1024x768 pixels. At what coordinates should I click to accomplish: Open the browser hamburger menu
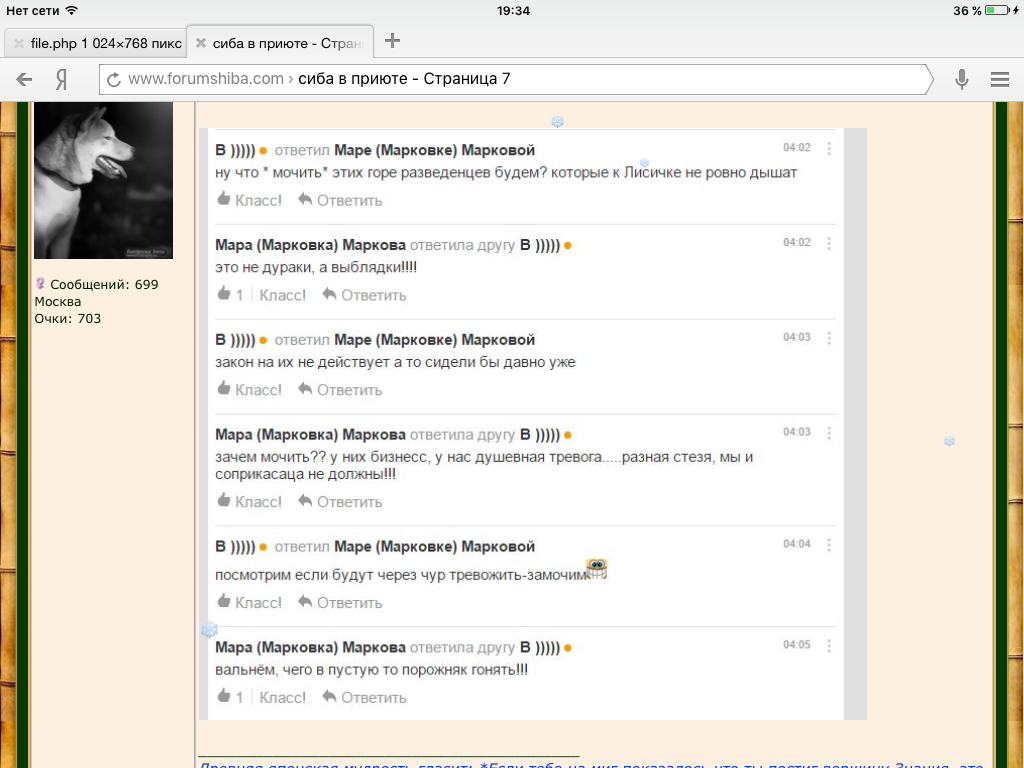[x=998, y=79]
